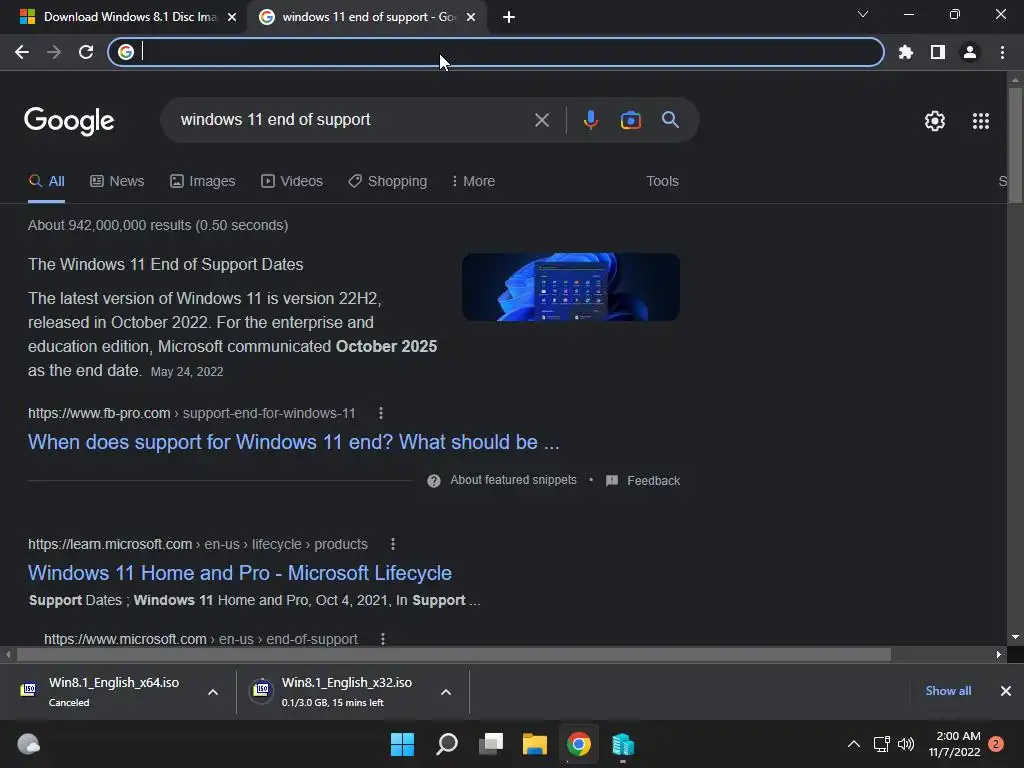The image size is (1024, 768).
Task: Toggle the Chrome side panel icon
Action: click(x=938, y=52)
